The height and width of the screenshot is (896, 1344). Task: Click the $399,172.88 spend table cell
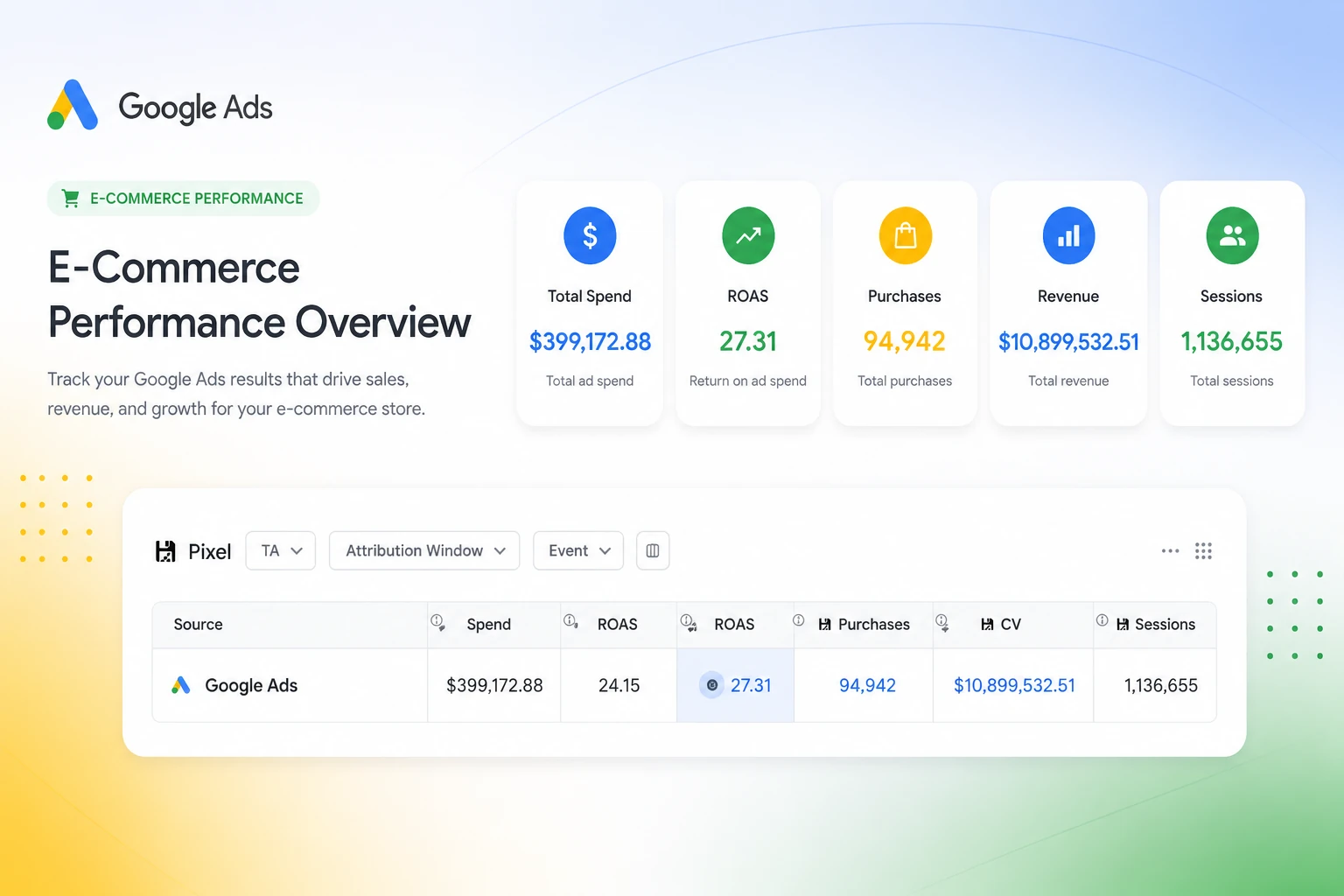(x=494, y=686)
